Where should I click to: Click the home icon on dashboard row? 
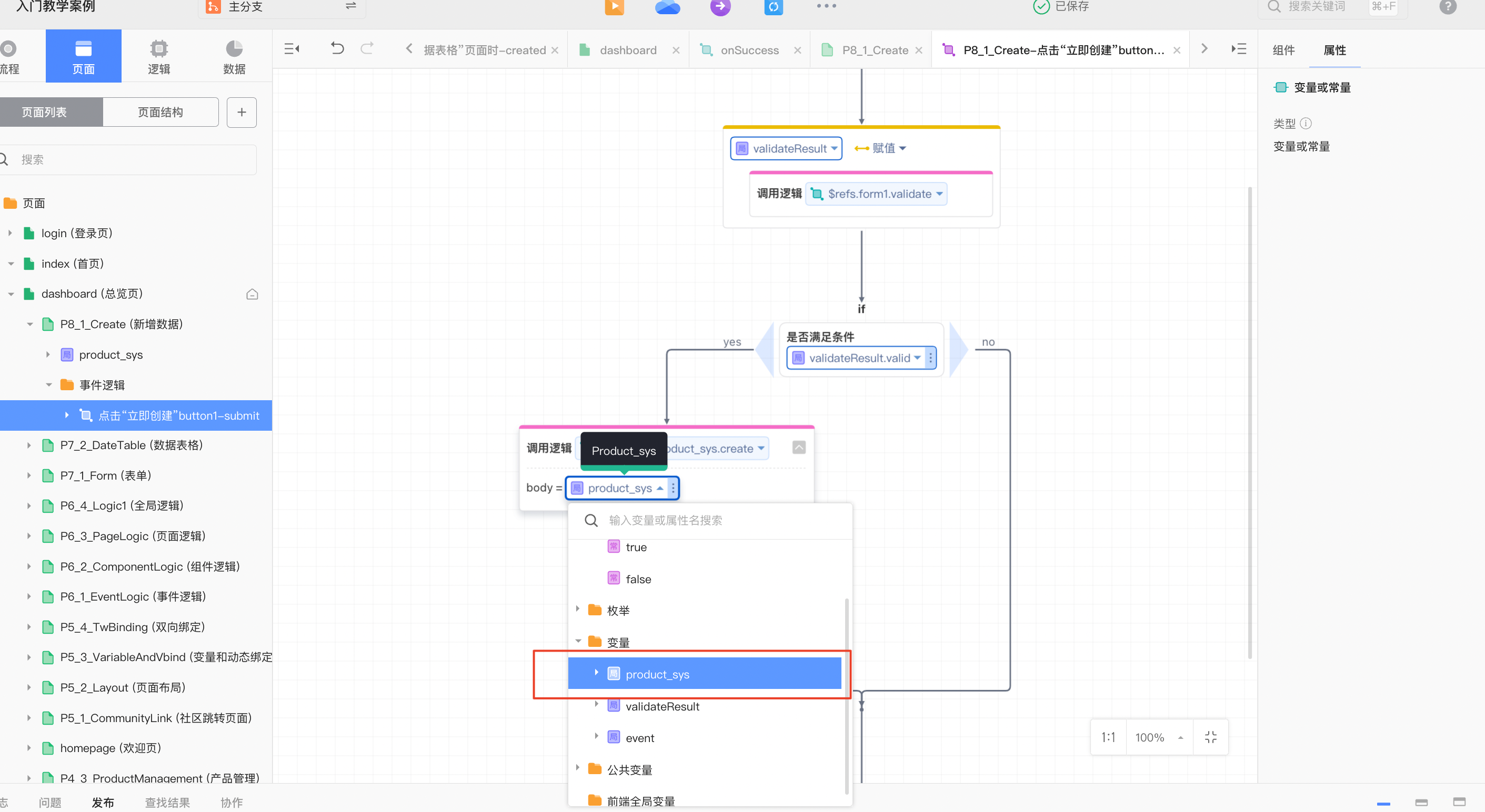coord(252,294)
